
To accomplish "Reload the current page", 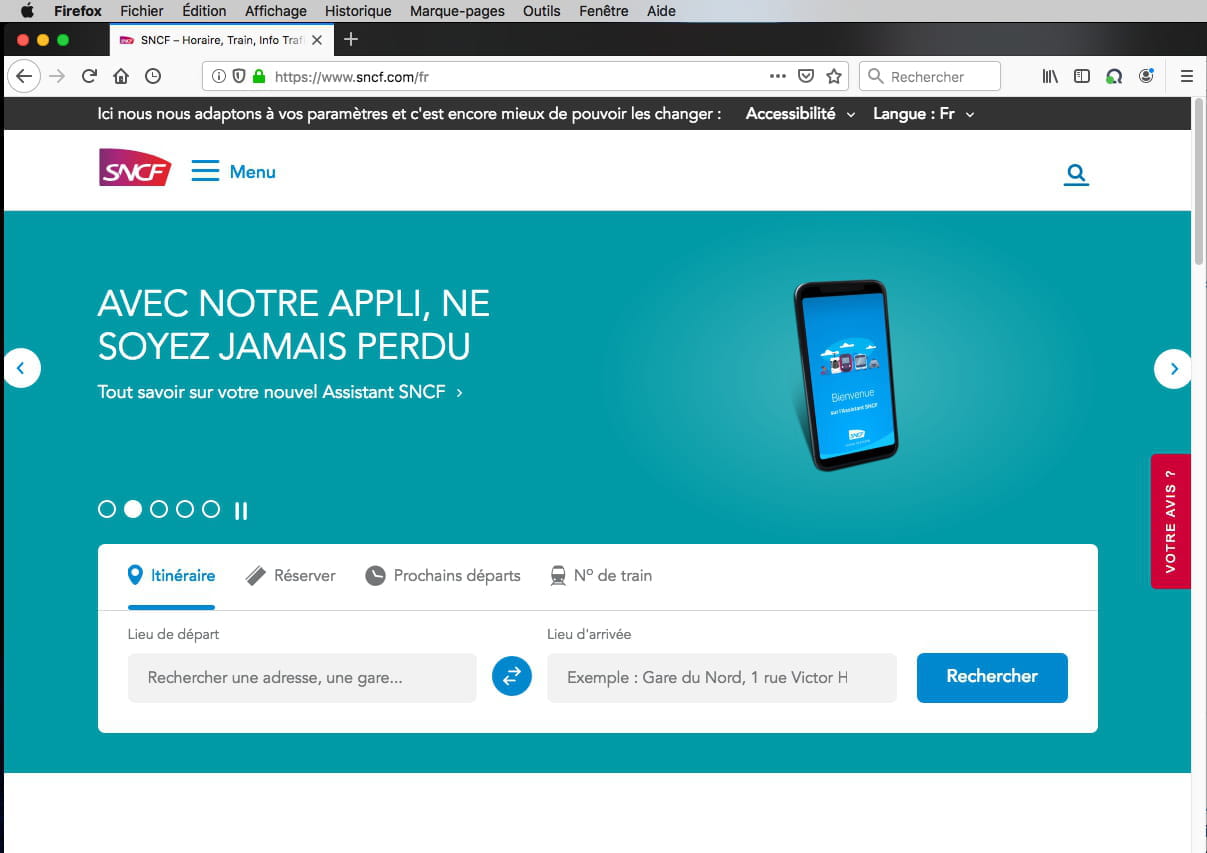I will [89, 76].
